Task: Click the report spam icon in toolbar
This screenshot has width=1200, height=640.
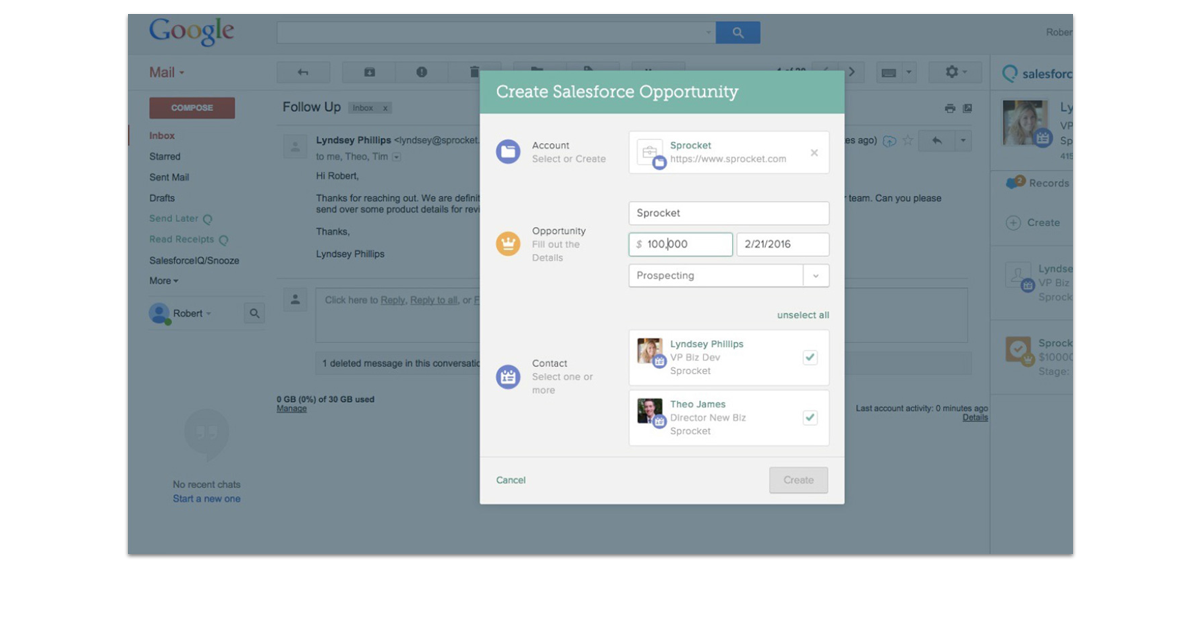Action: pyautogui.click(x=421, y=72)
